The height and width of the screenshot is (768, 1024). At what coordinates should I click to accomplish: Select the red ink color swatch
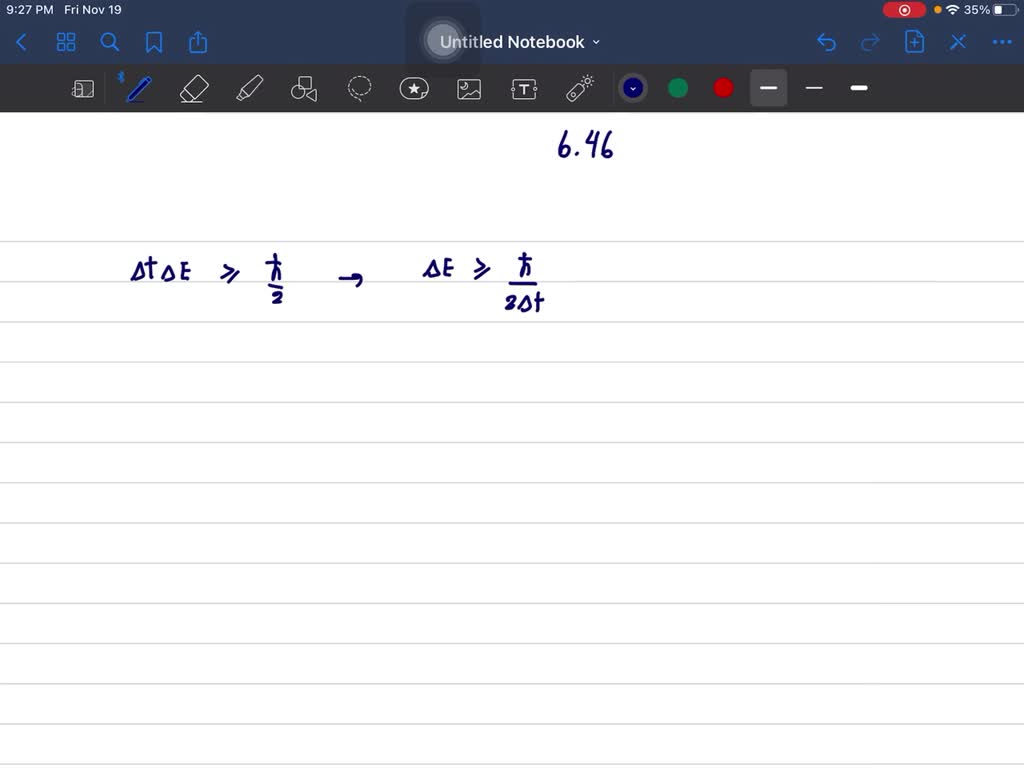click(x=722, y=88)
